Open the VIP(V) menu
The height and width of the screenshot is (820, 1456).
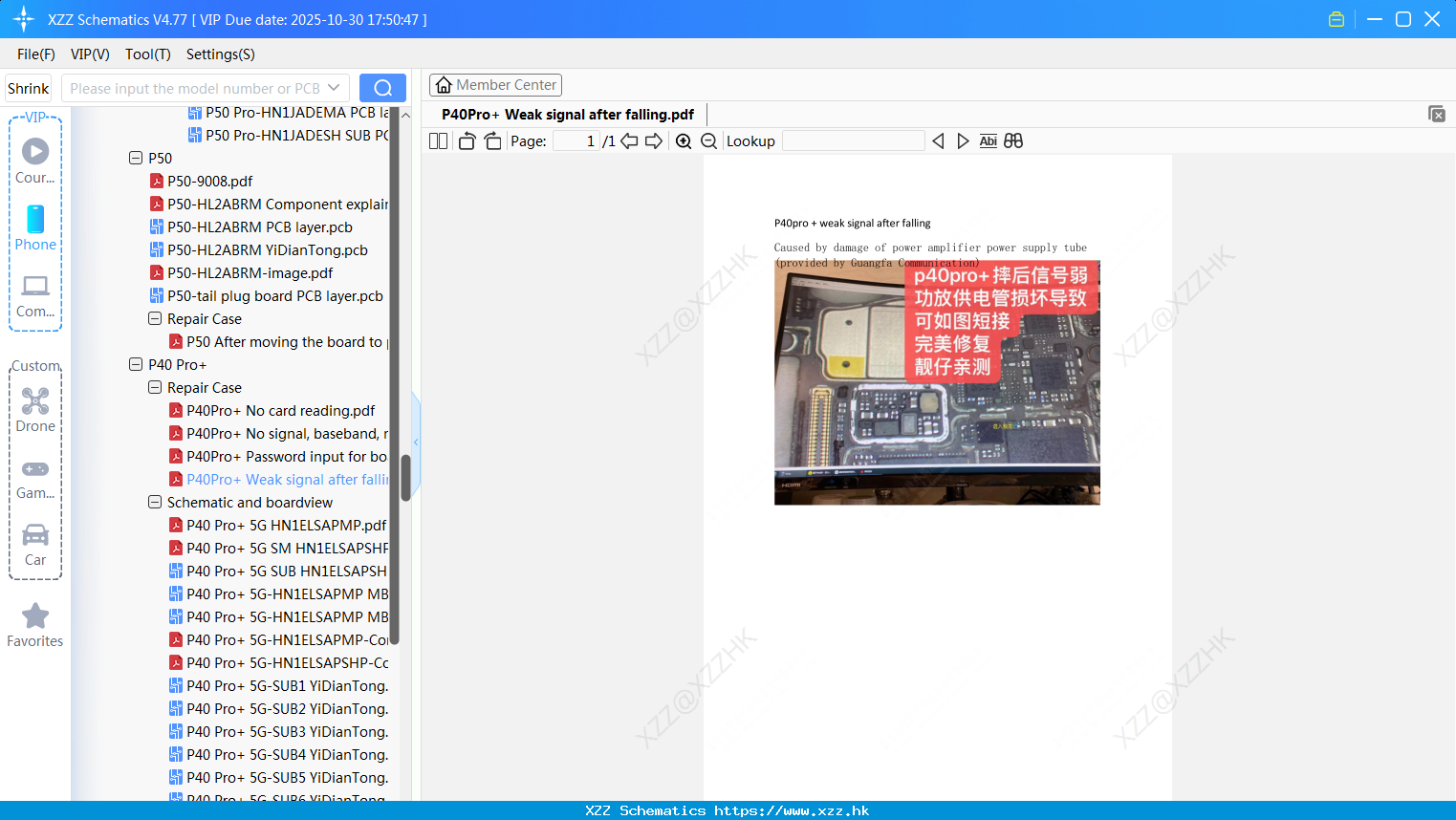[90, 54]
